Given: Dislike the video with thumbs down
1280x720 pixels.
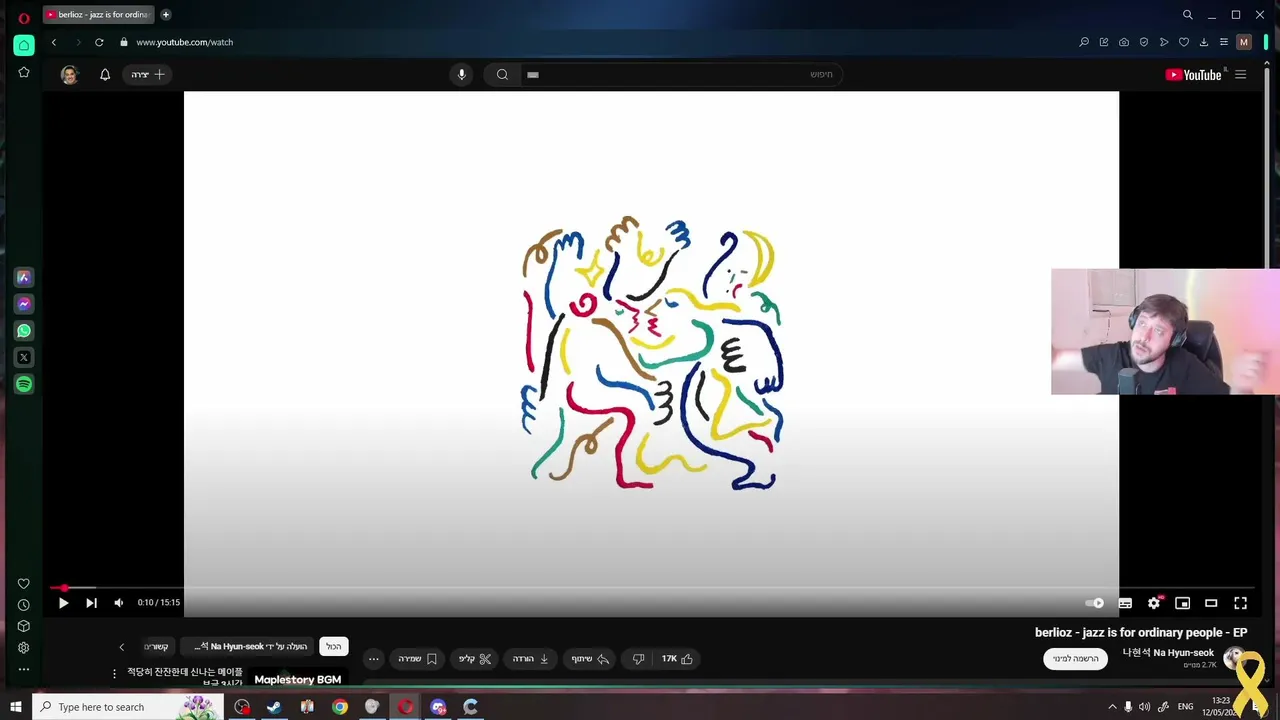Looking at the screenshot, I should 638,659.
